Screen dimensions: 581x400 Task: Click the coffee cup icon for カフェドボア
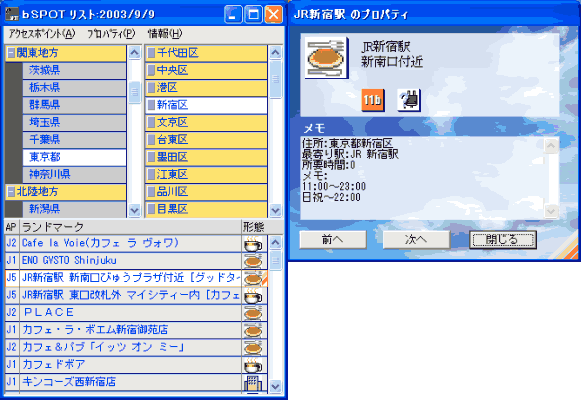pyautogui.click(x=253, y=365)
